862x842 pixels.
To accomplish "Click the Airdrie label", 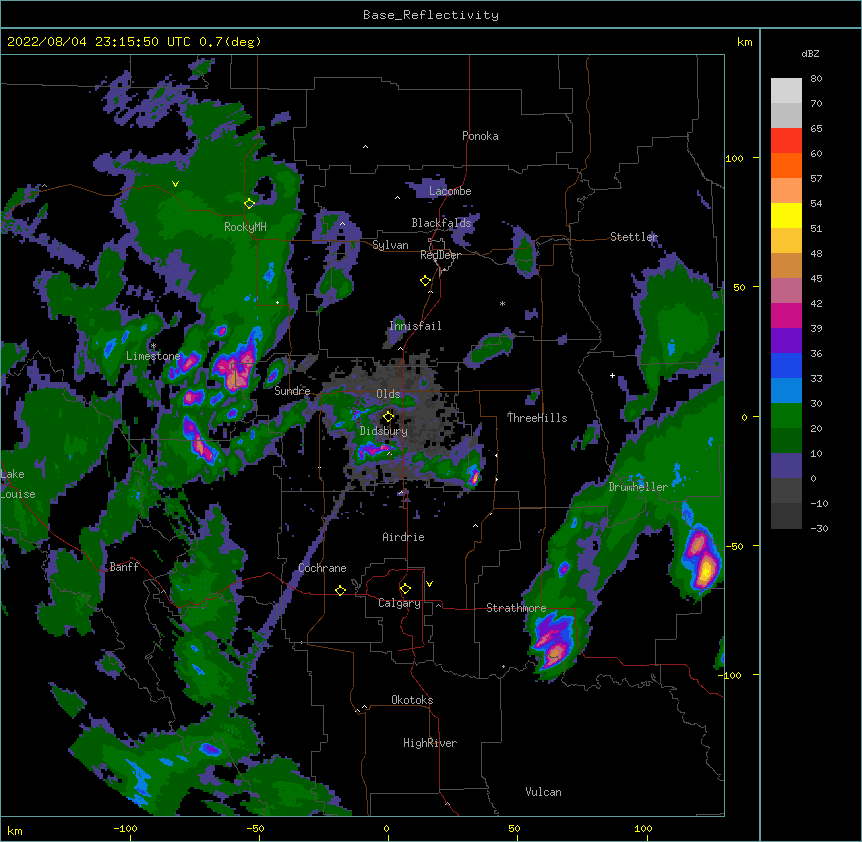I will (404, 537).
